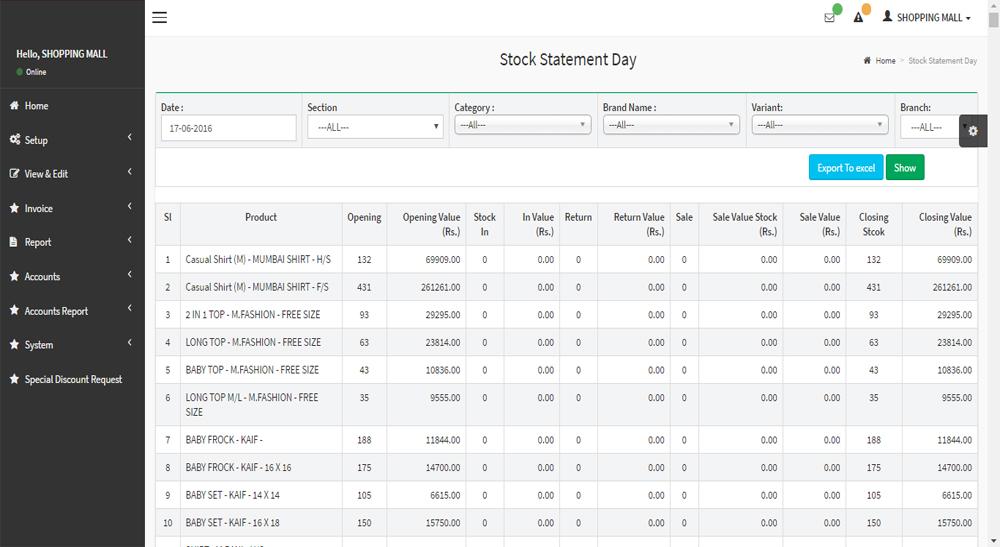Open the settings gear panel

tap(973, 131)
